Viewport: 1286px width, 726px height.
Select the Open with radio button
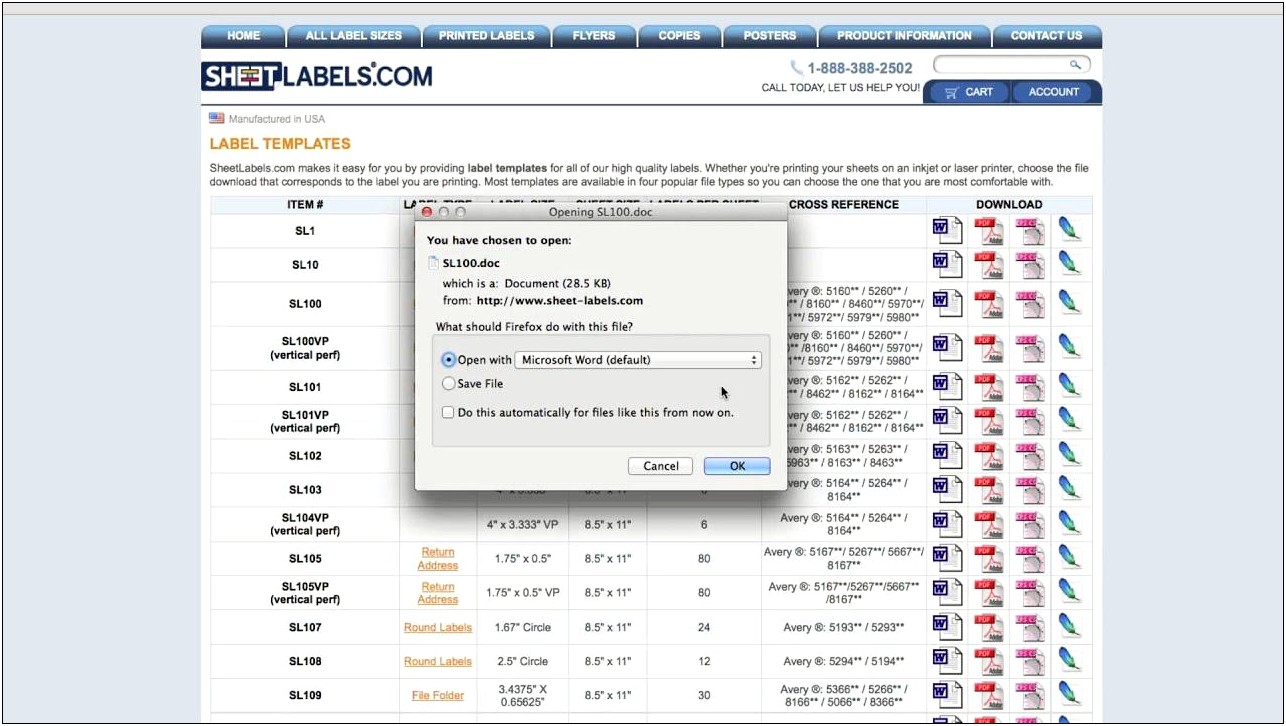pyautogui.click(x=449, y=360)
